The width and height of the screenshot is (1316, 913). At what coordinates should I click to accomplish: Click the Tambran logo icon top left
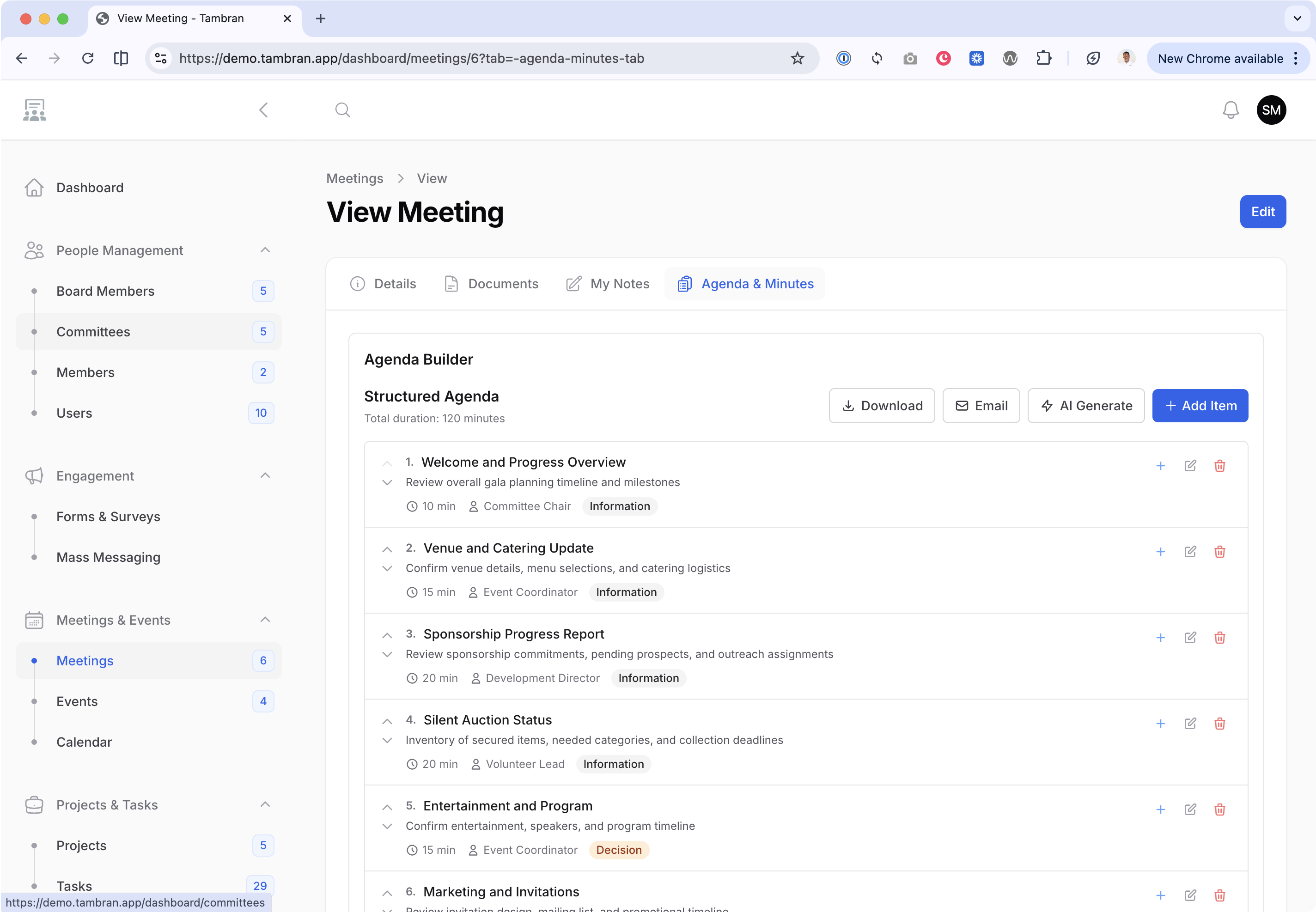(x=34, y=109)
